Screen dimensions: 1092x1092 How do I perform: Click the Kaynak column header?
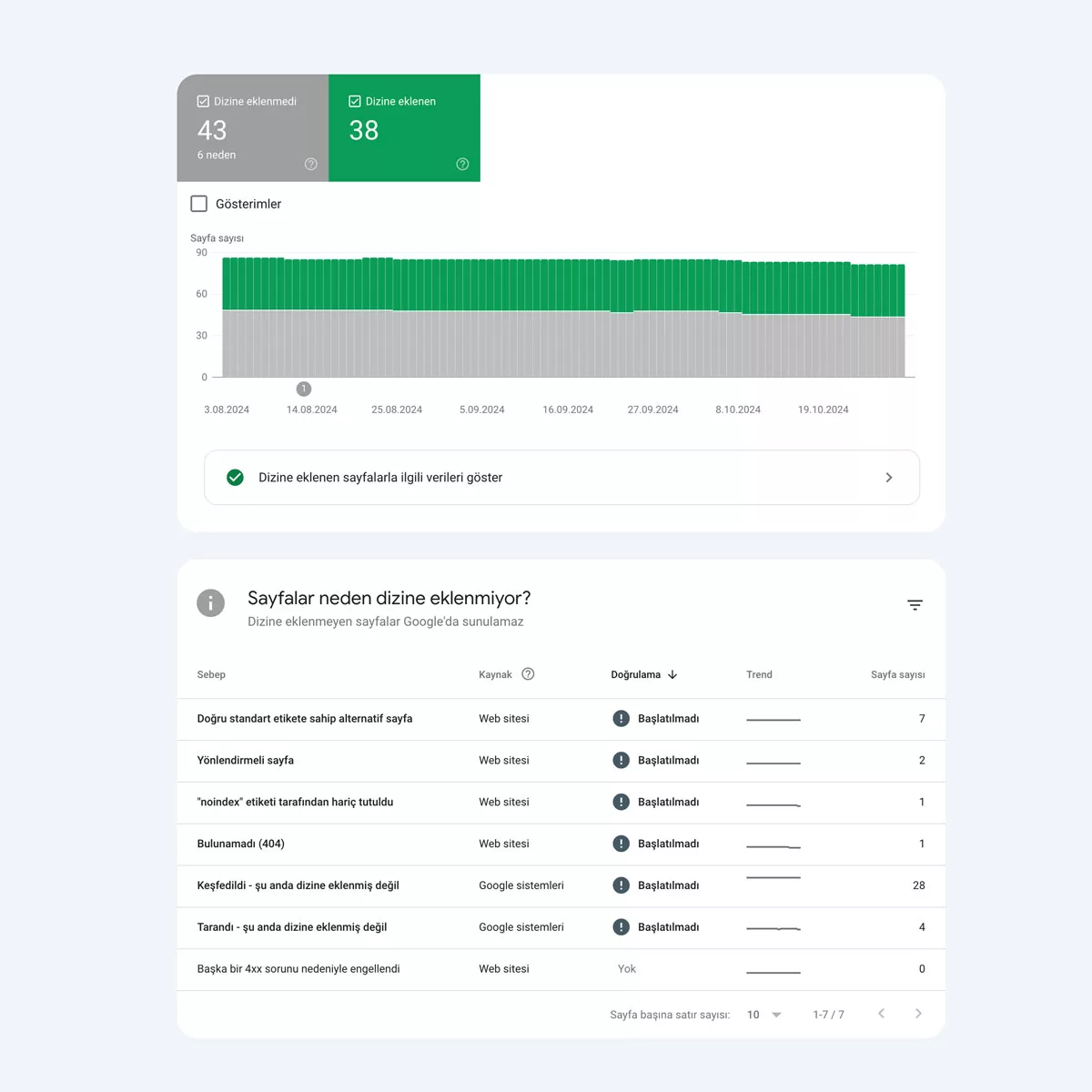495,674
